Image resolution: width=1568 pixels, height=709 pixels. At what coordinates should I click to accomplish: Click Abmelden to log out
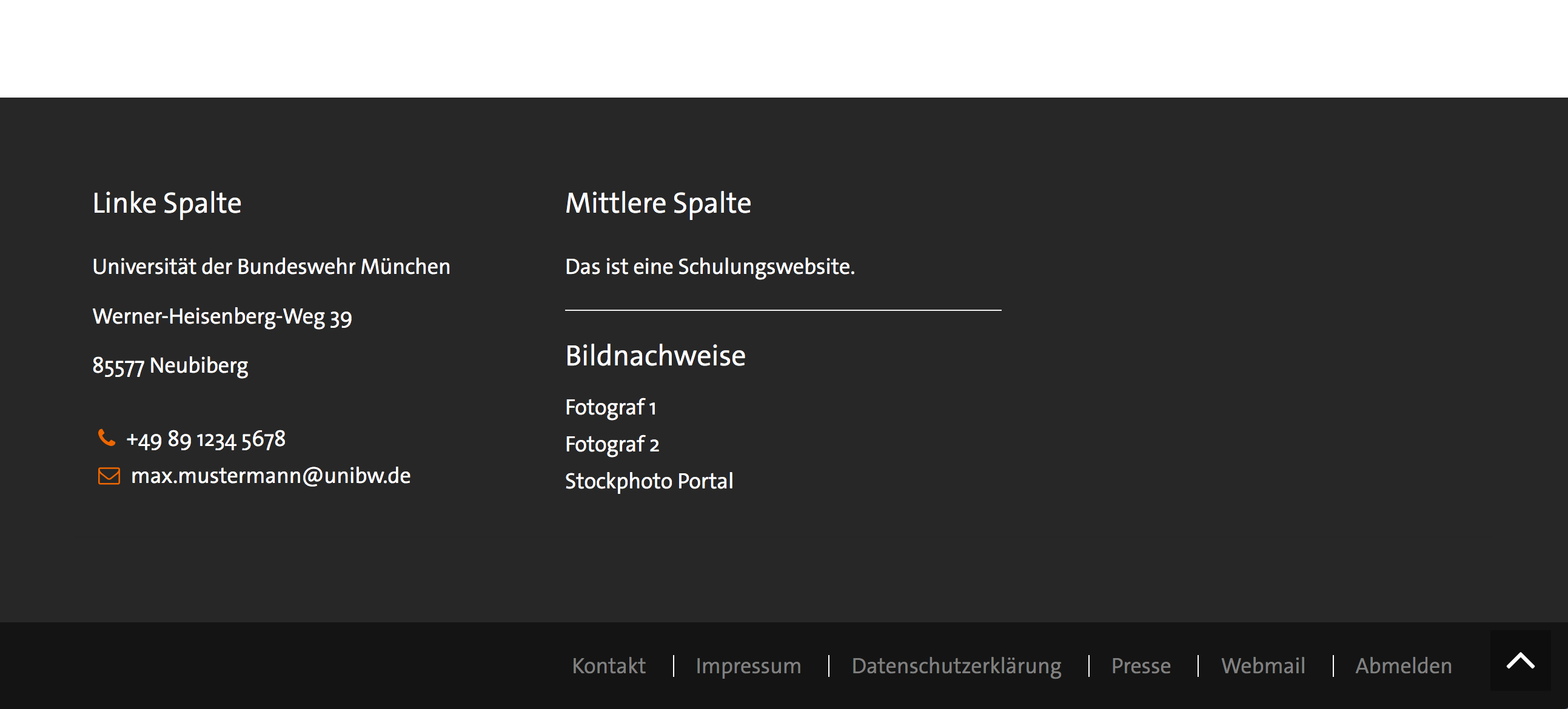pos(1404,666)
